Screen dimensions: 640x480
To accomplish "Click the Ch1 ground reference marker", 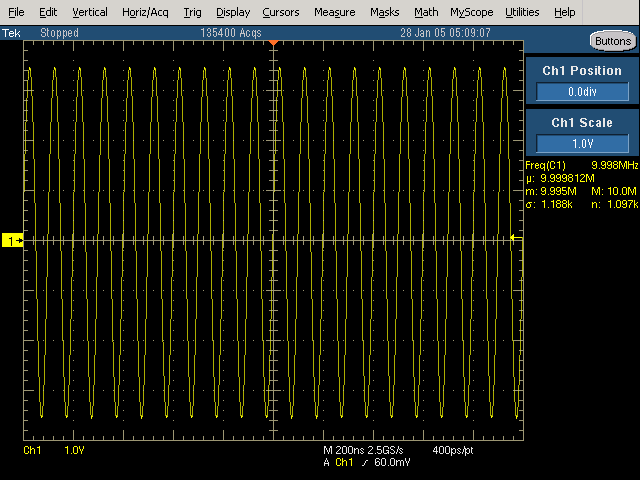I will click(x=13, y=241).
